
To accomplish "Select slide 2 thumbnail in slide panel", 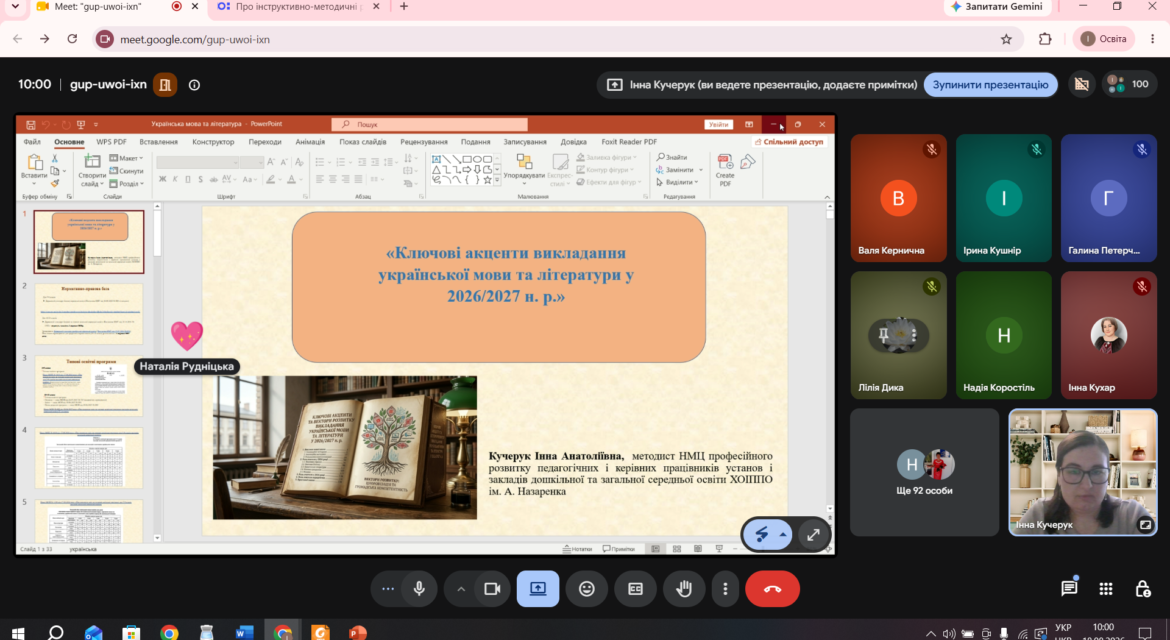I will [x=89, y=313].
